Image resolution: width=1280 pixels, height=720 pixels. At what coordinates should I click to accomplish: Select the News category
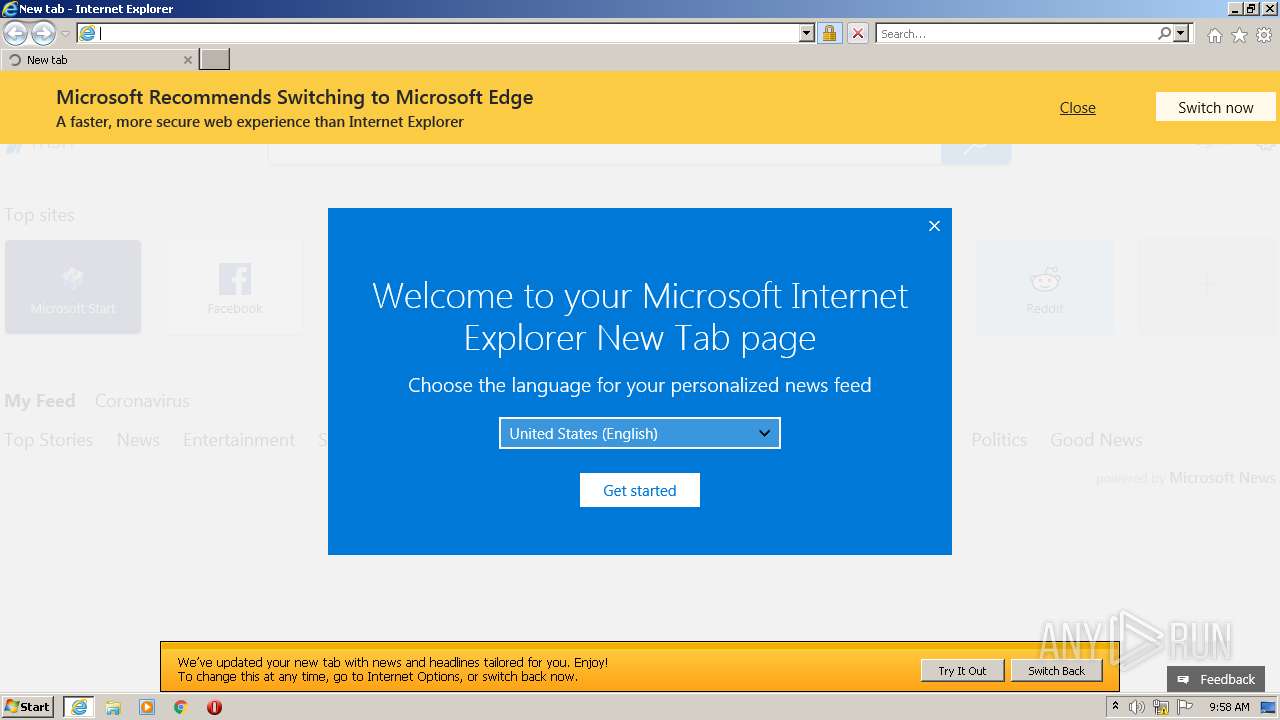[x=138, y=439]
